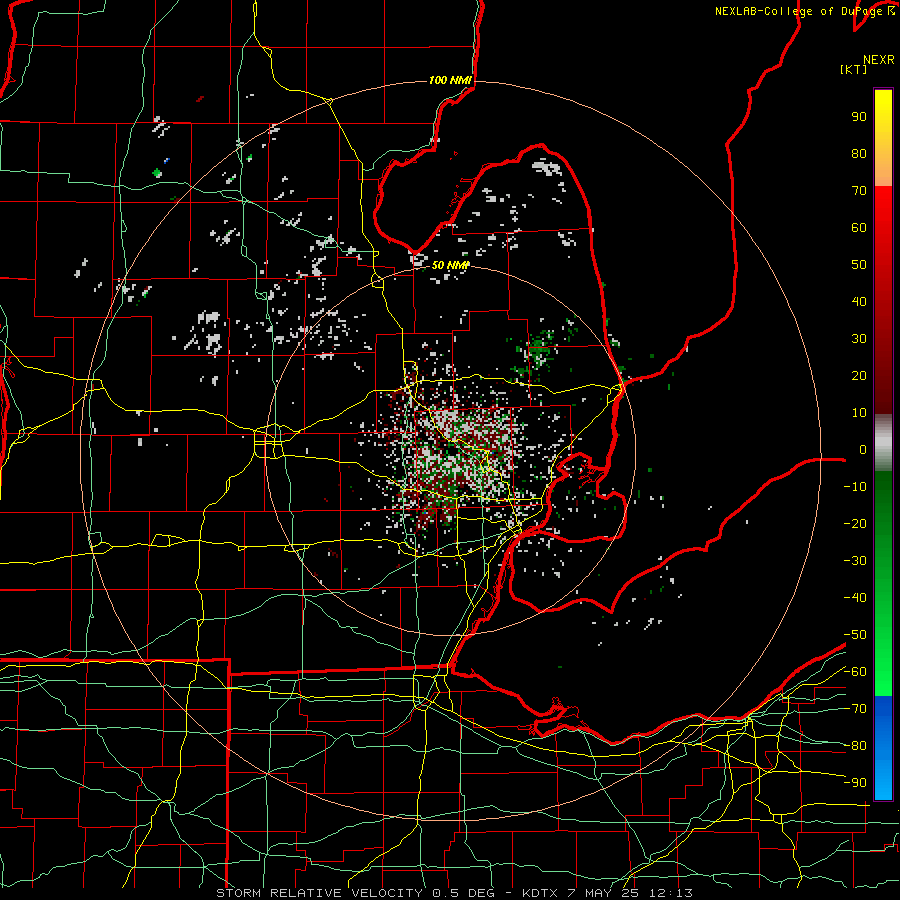Click the 10 value on the velocity scale
Image resolution: width=900 pixels, height=900 pixels.
point(859,413)
